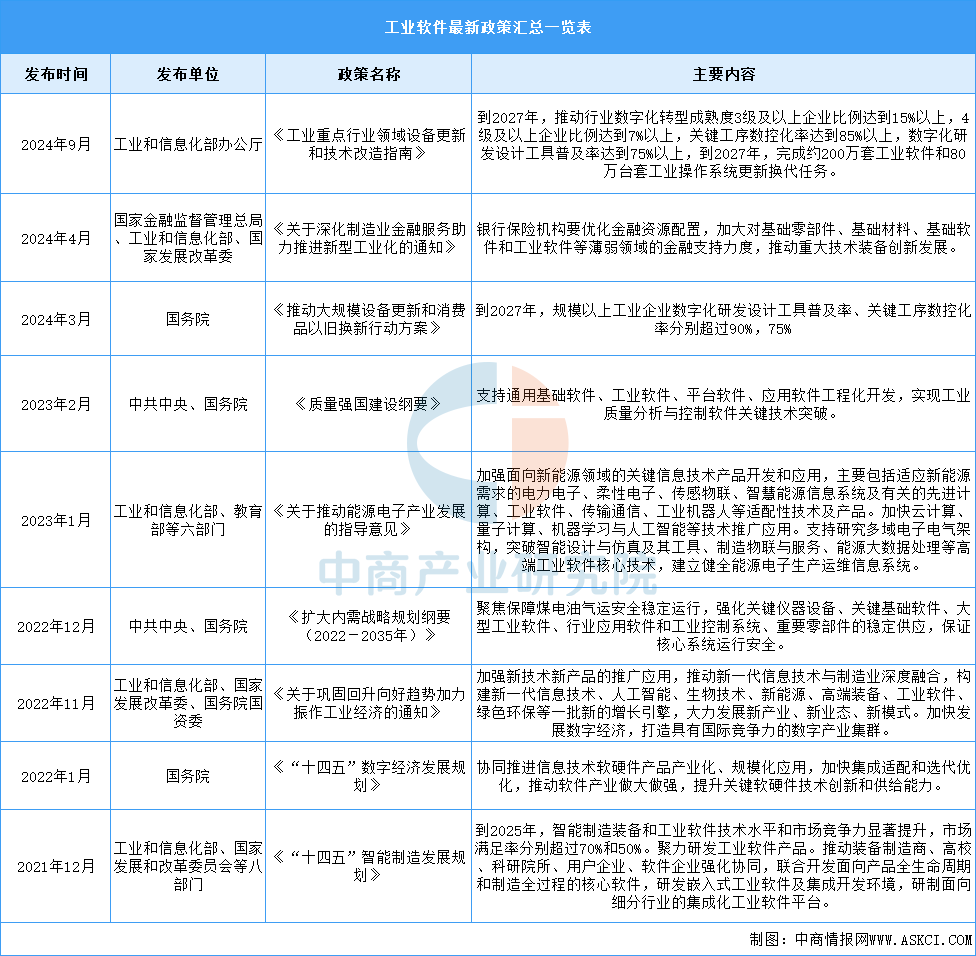Select the 2022年1月 date cell
The image size is (976, 956).
pyautogui.click(x=56, y=776)
